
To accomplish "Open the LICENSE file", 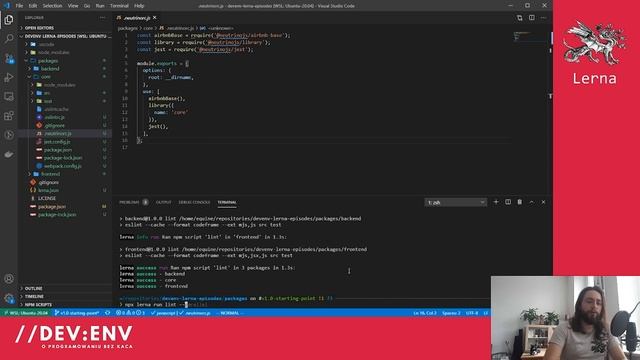I will (47, 198).
